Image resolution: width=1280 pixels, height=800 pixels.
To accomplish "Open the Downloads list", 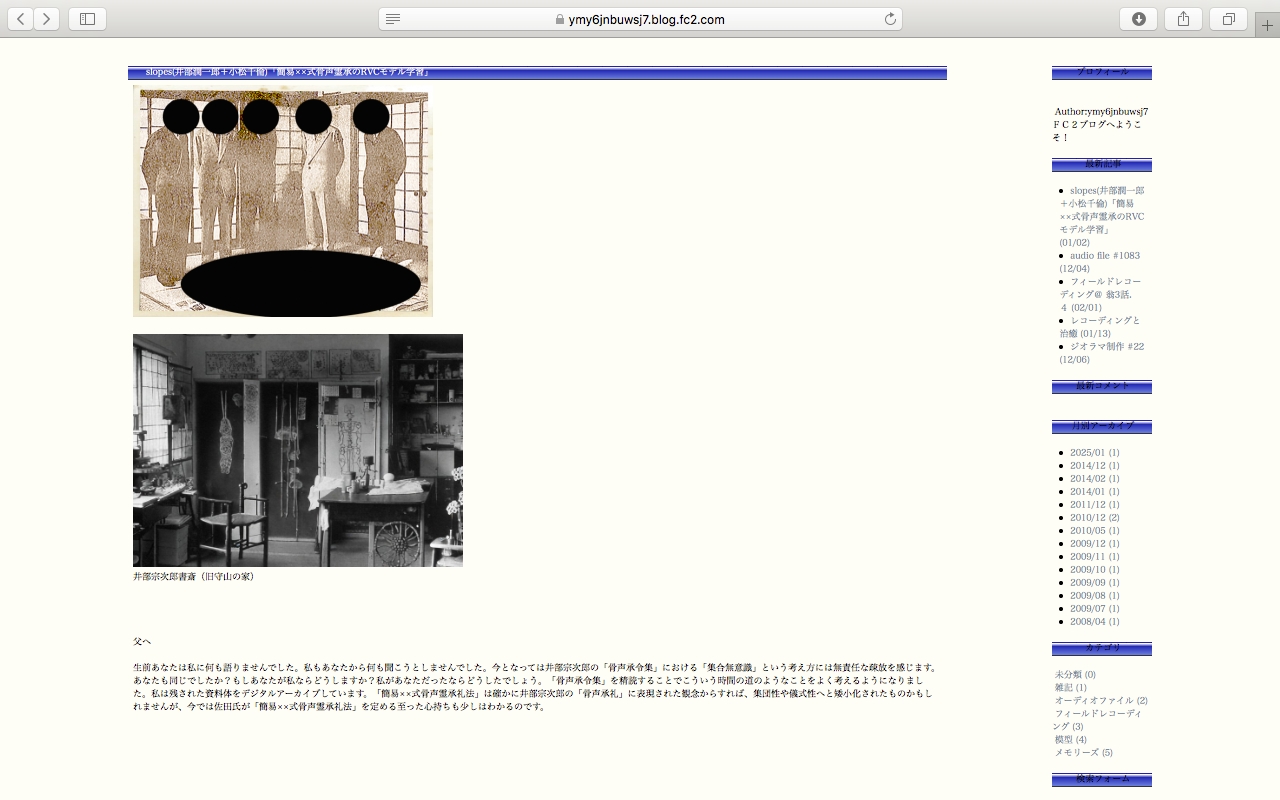I will [x=1138, y=19].
